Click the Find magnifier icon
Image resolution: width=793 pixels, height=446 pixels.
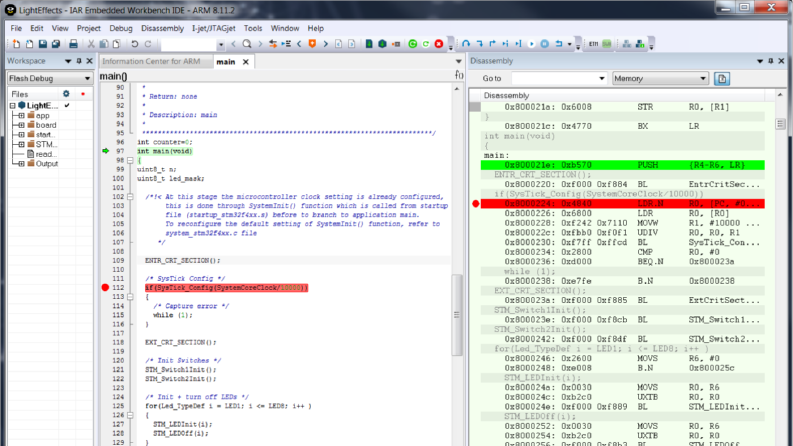pos(247,44)
